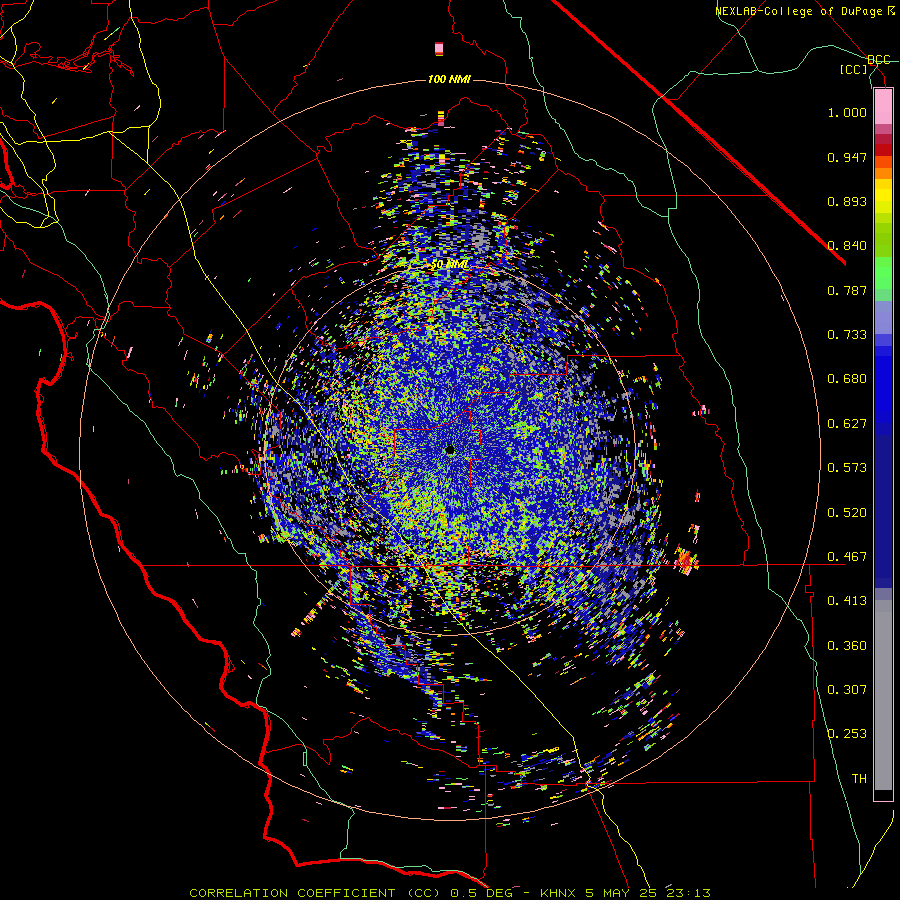Click the black radar site dot at center

450,451
